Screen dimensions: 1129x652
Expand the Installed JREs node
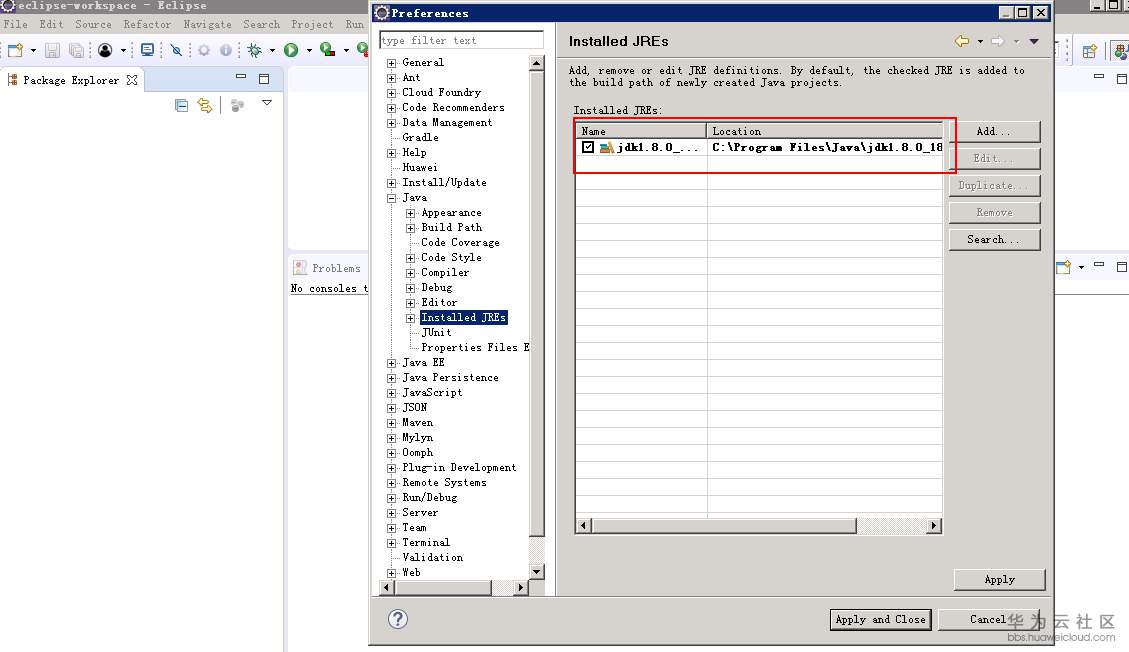click(x=410, y=318)
